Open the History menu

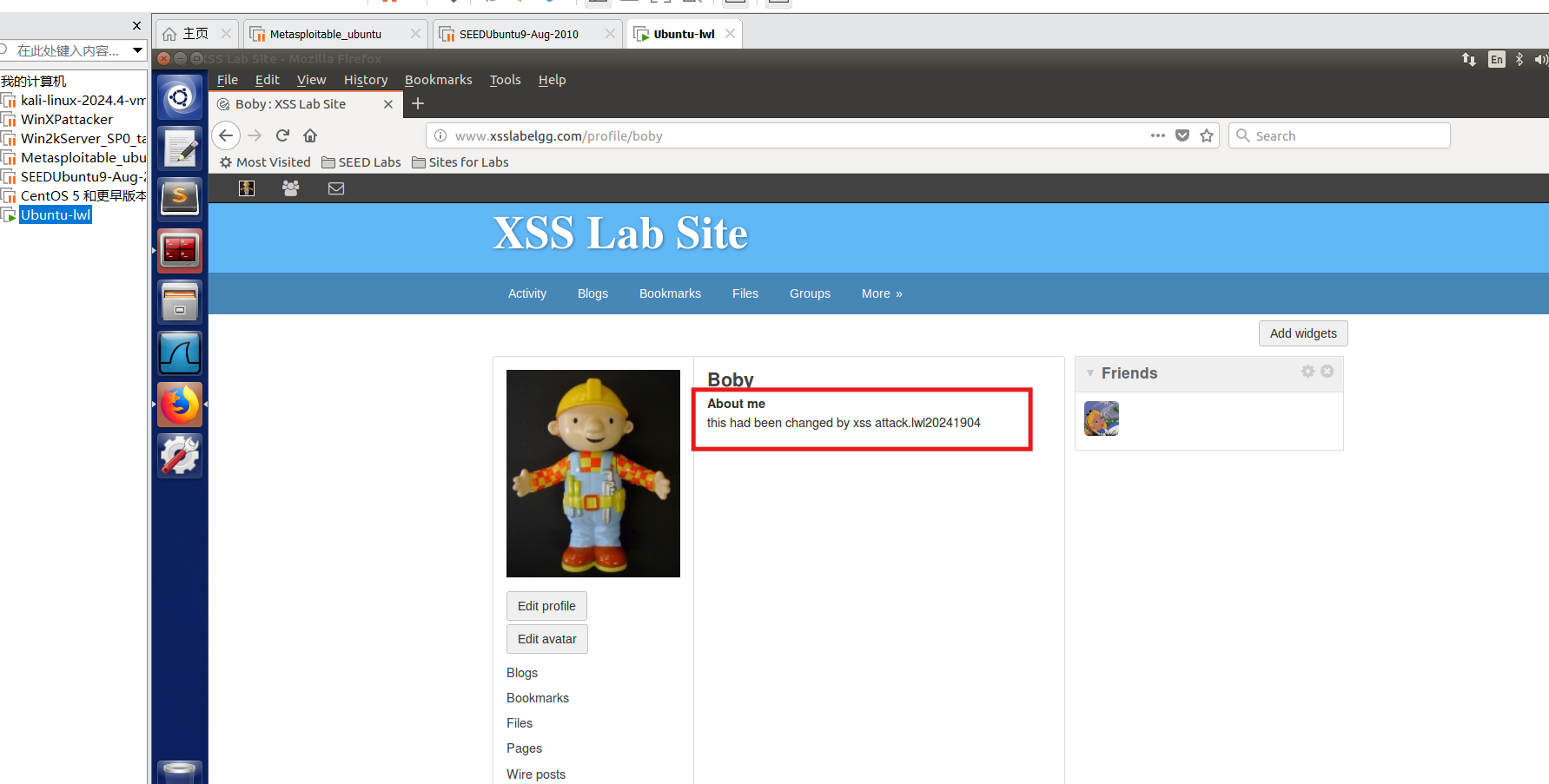[366, 80]
